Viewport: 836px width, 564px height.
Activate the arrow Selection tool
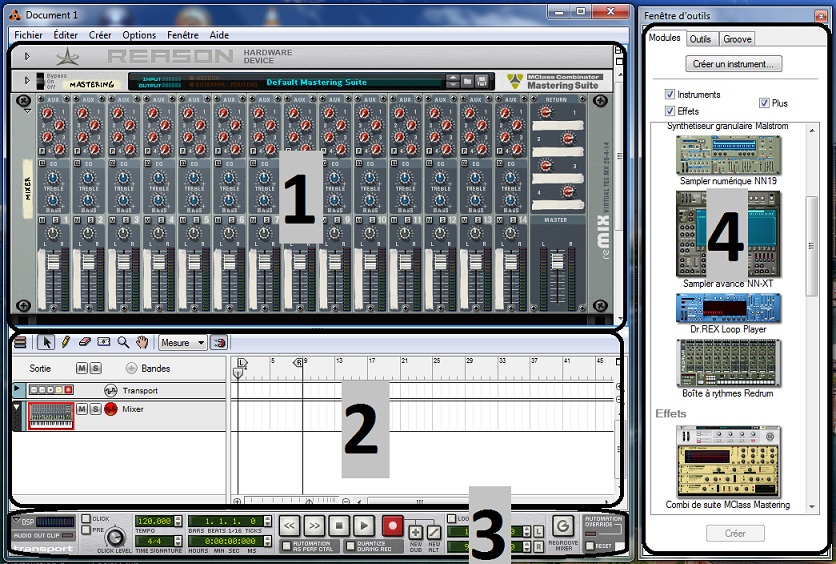tap(48, 342)
